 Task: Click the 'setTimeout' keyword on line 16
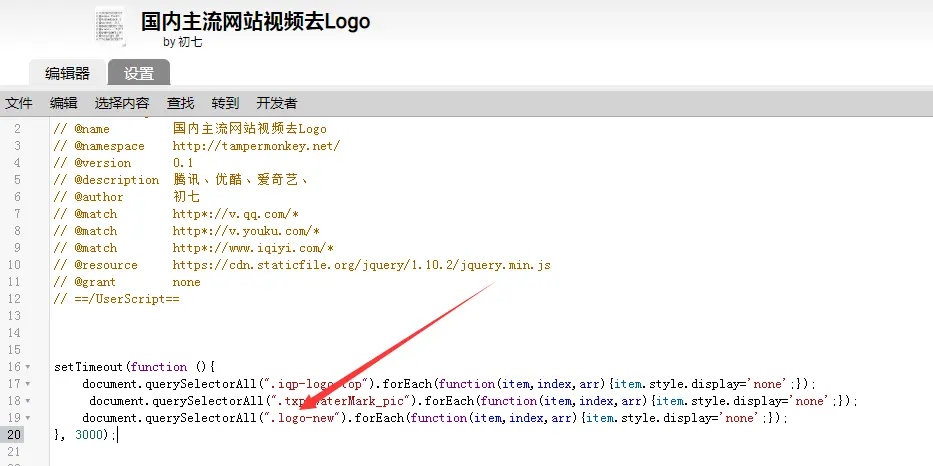point(89,367)
